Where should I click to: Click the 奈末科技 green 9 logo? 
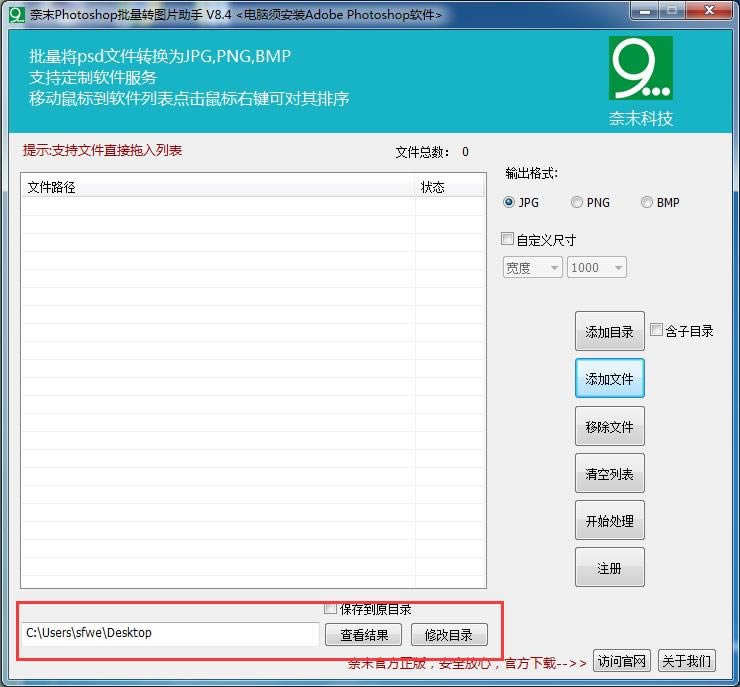640,67
